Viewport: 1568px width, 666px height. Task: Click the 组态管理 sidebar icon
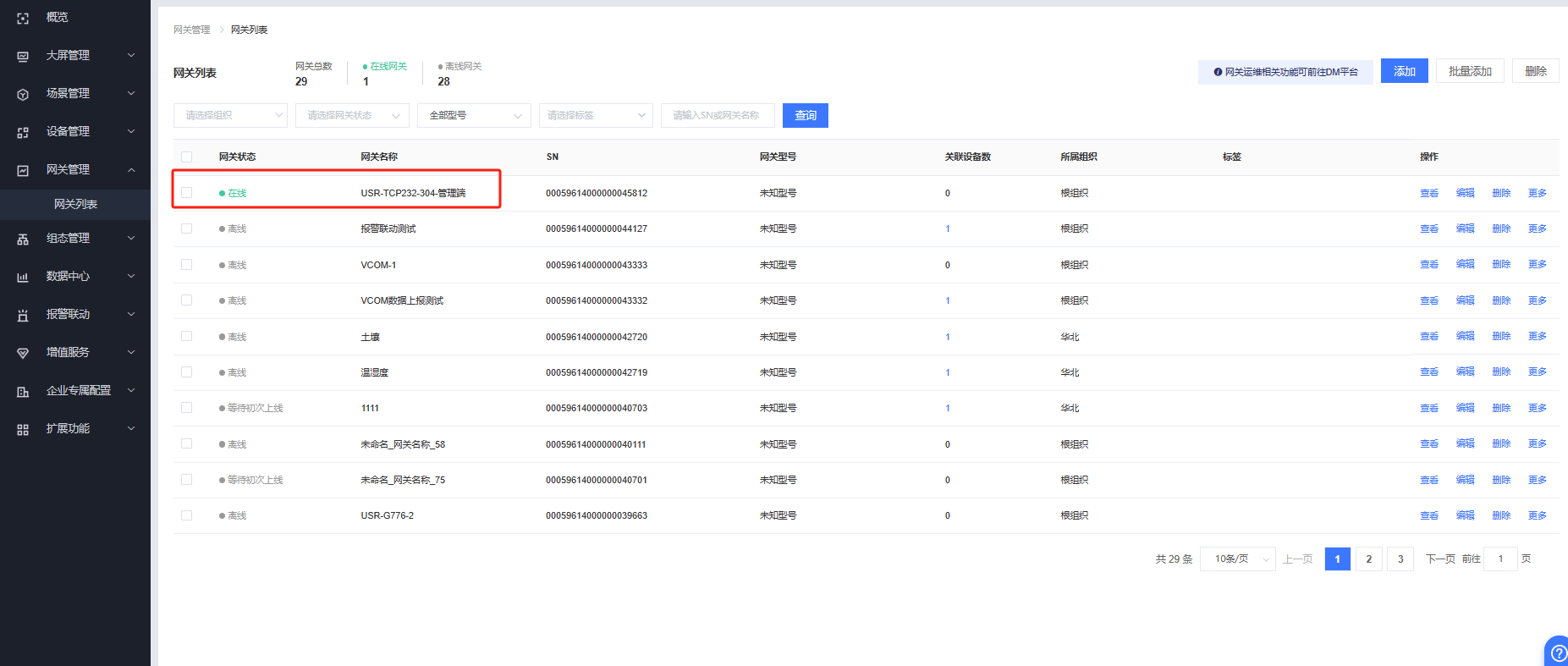click(x=23, y=239)
